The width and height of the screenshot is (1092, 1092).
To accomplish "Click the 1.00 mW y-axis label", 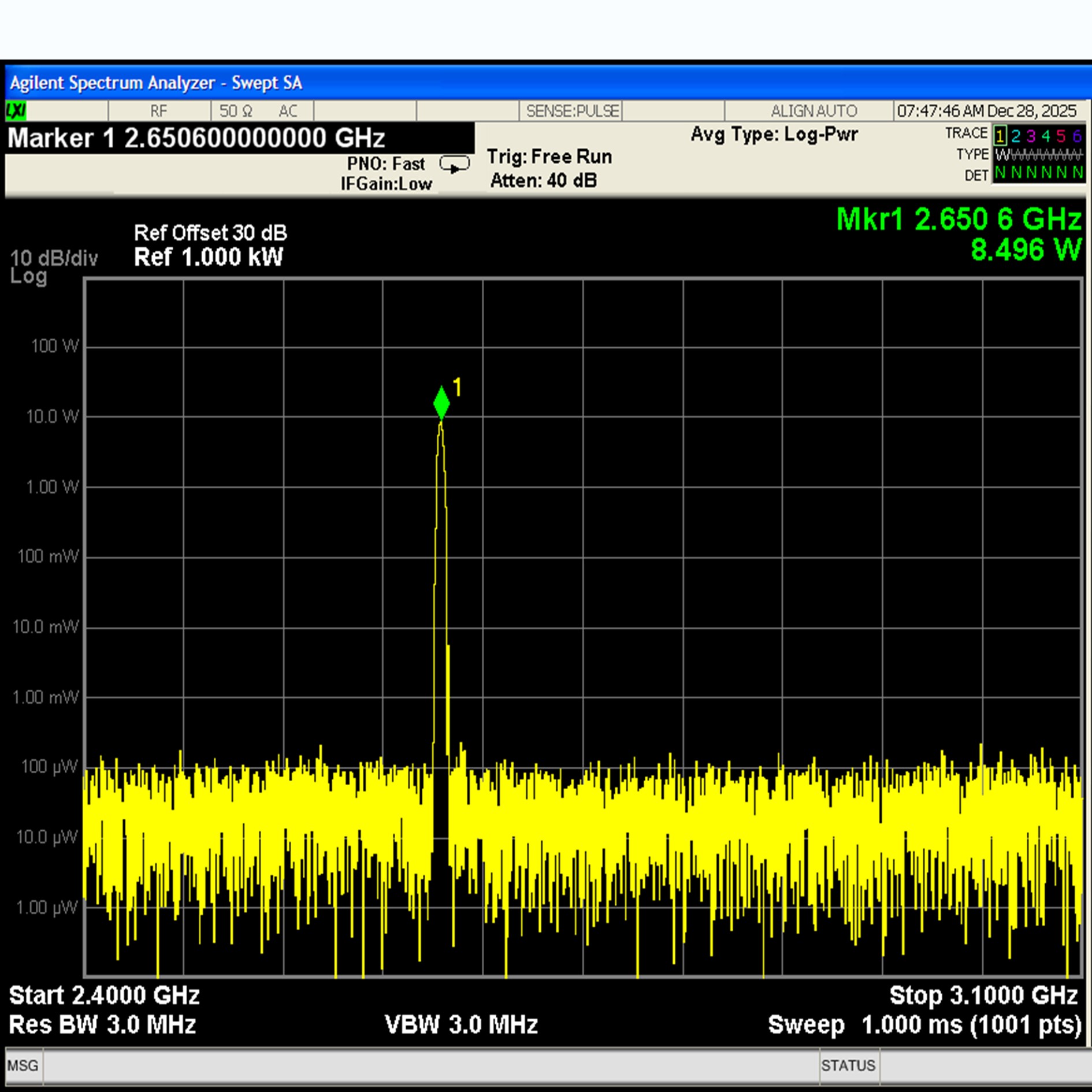I will (x=46, y=697).
